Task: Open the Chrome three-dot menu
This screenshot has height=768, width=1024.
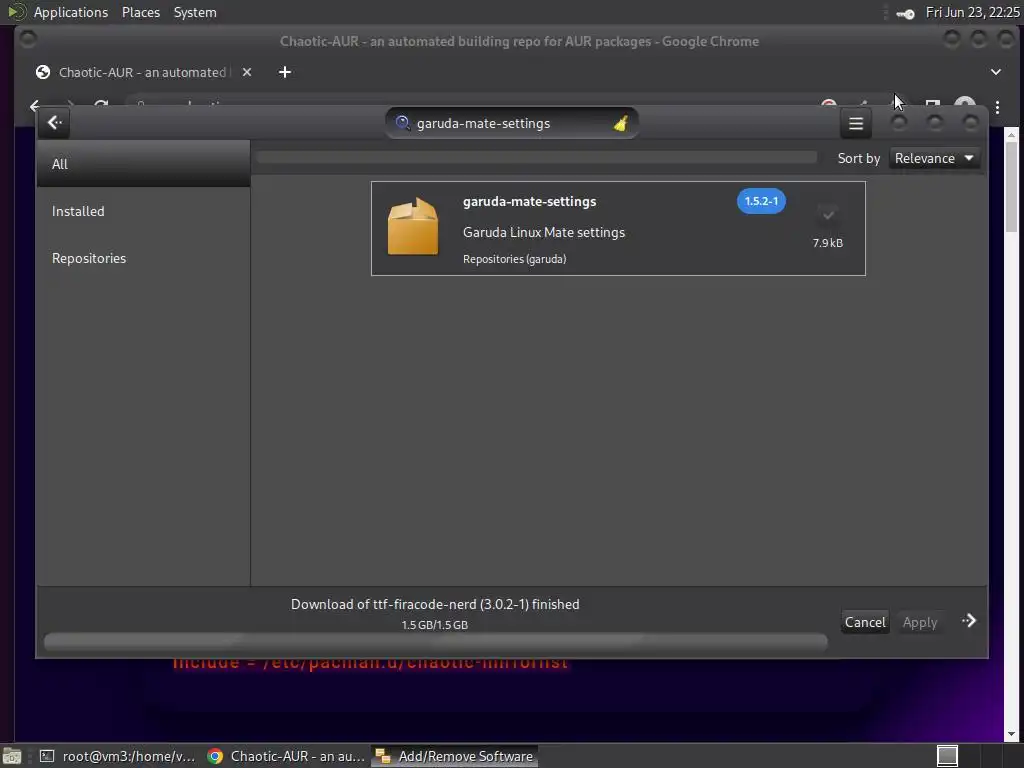Action: tap(997, 107)
